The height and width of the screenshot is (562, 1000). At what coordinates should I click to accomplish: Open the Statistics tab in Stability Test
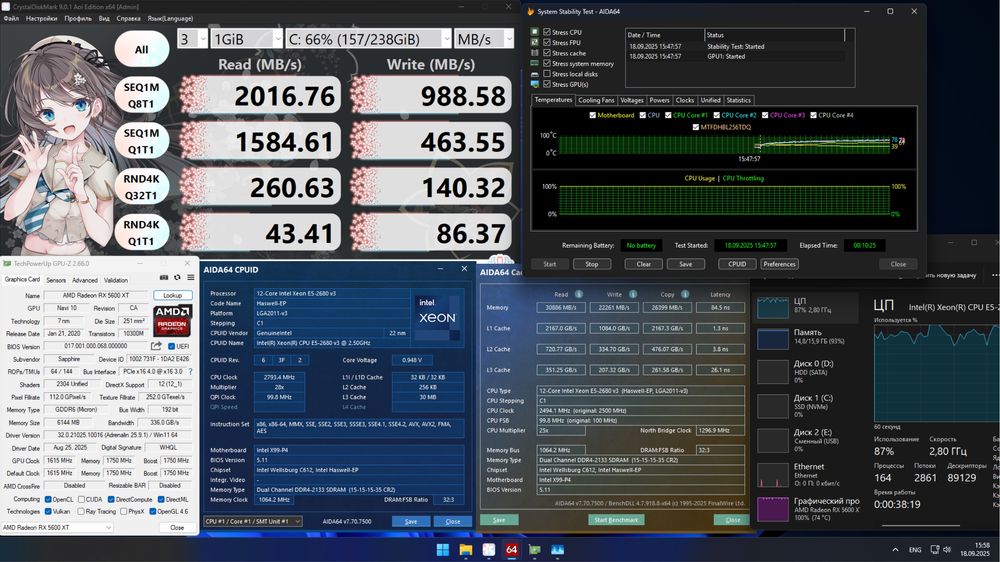pos(739,100)
